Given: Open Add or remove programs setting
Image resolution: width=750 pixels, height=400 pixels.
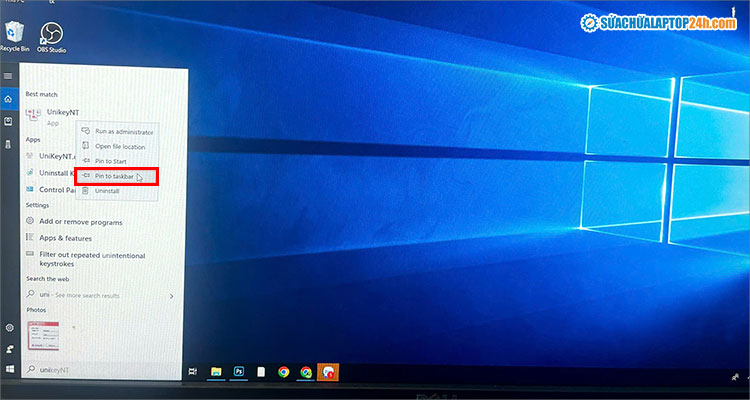Looking at the screenshot, I should pos(74,222).
